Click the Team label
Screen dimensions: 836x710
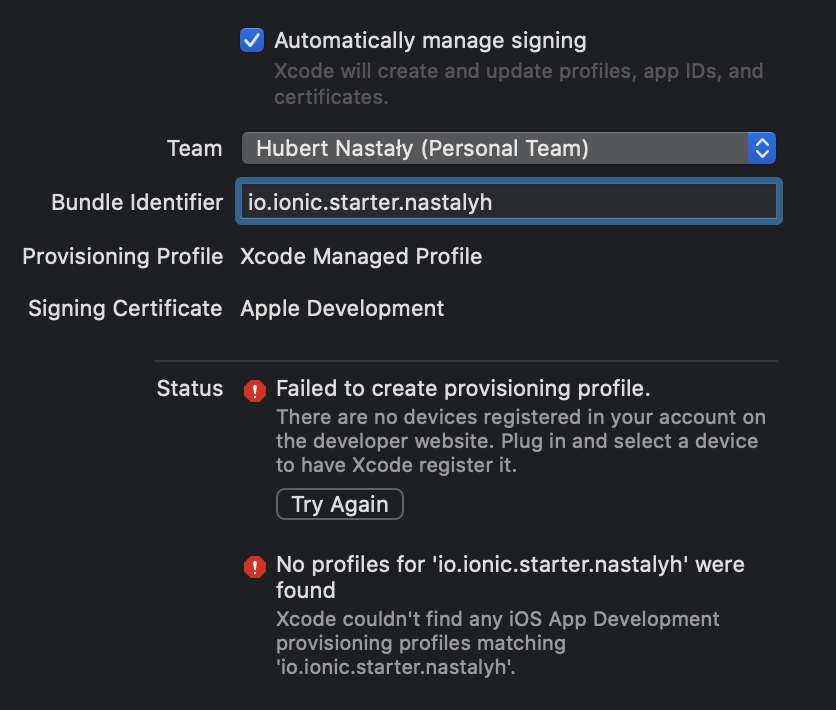194,149
